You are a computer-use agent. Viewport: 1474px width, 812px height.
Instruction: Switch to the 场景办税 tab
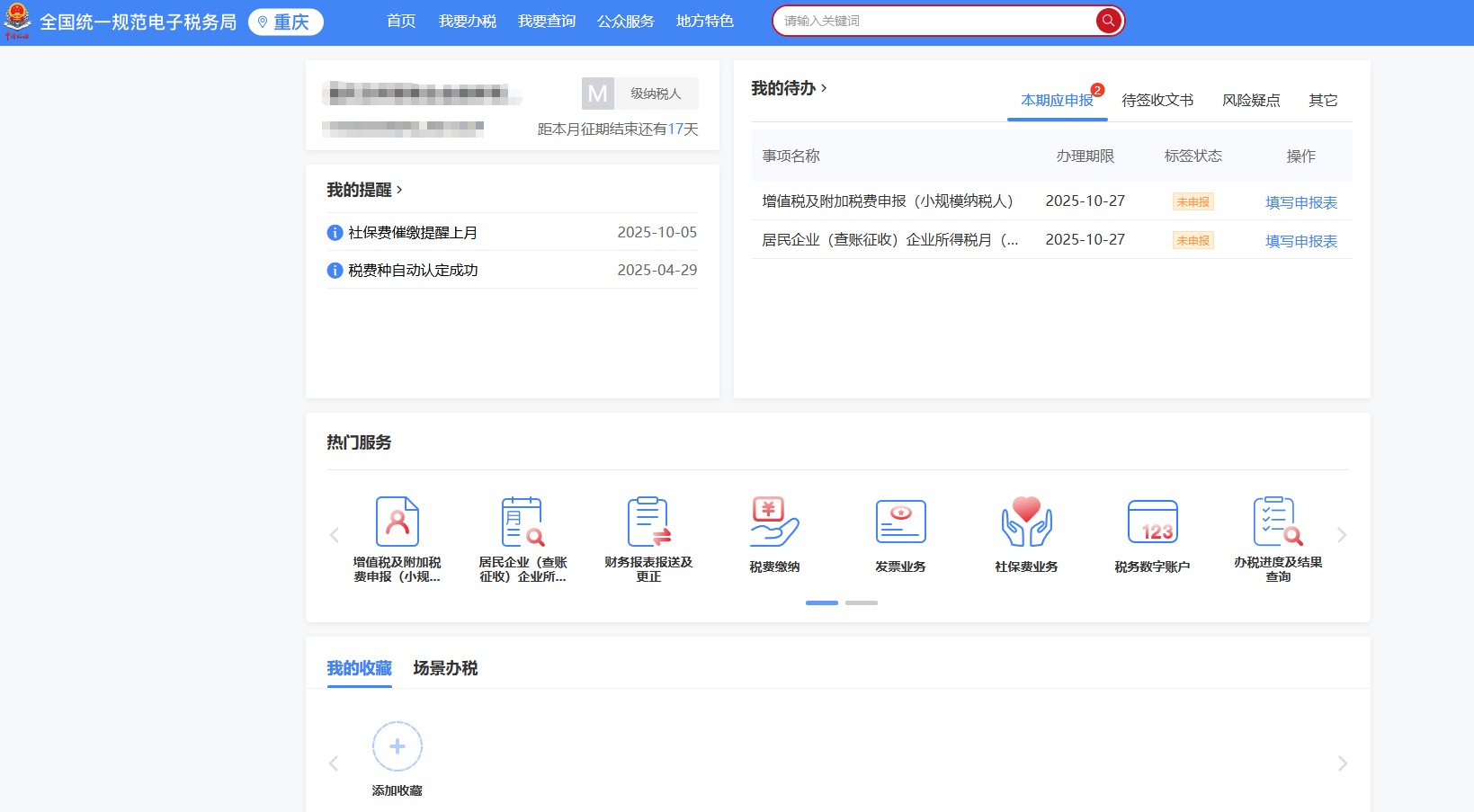coord(445,668)
